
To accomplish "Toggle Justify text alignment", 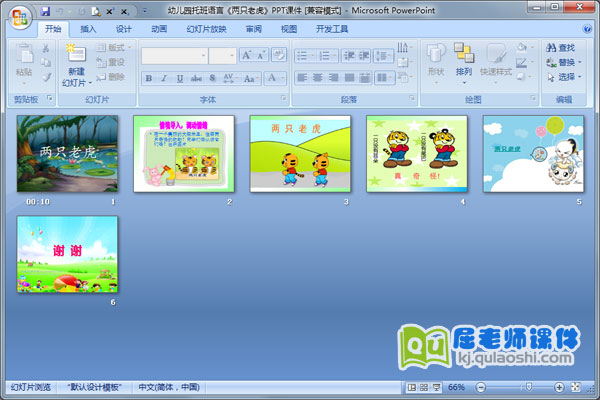I will click(349, 78).
